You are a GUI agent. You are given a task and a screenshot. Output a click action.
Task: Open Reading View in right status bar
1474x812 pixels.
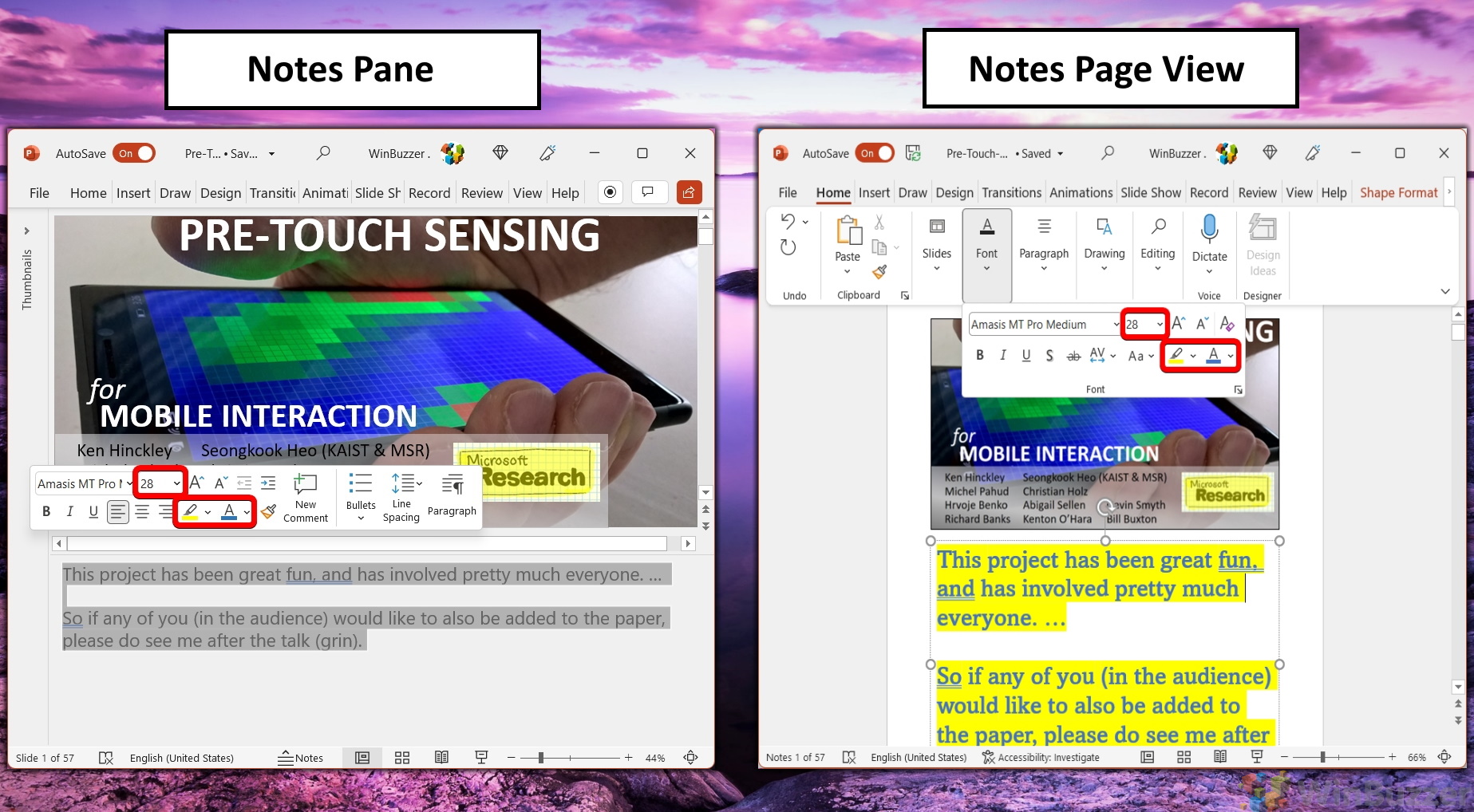click(x=1220, y=757)
